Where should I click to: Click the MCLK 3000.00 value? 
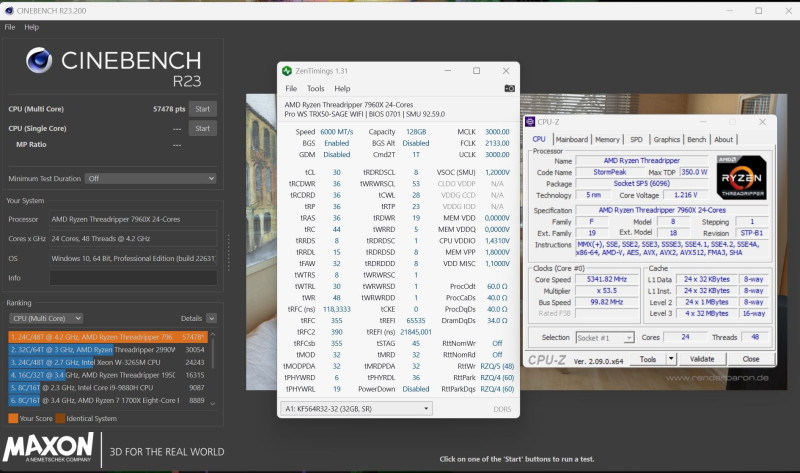click(497, 132)
